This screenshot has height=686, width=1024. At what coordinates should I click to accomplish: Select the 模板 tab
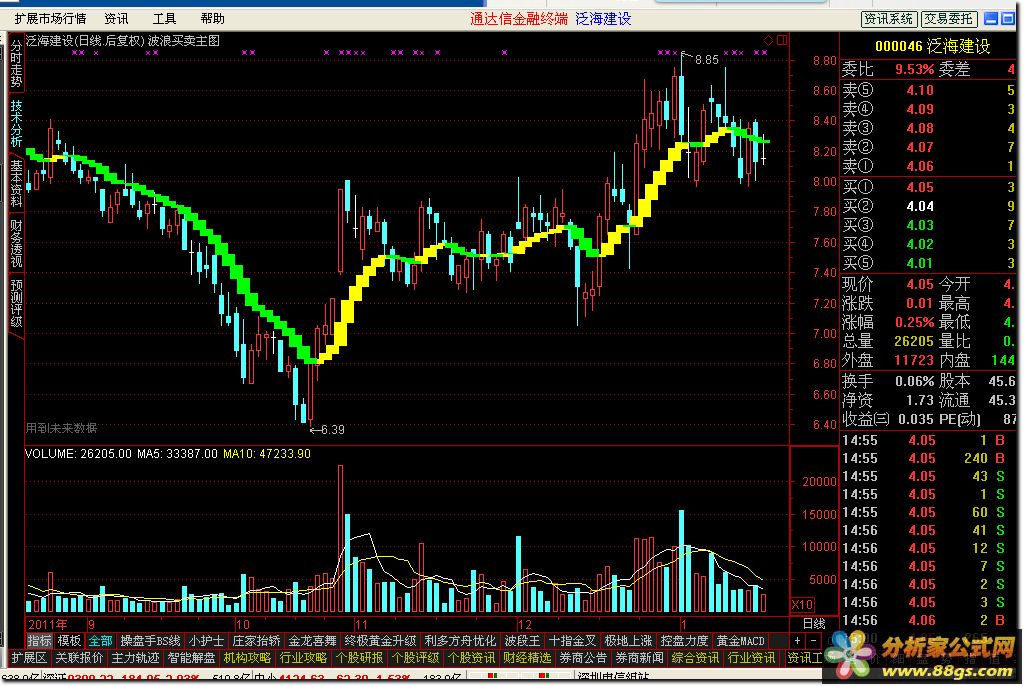[x=69, y=641]
